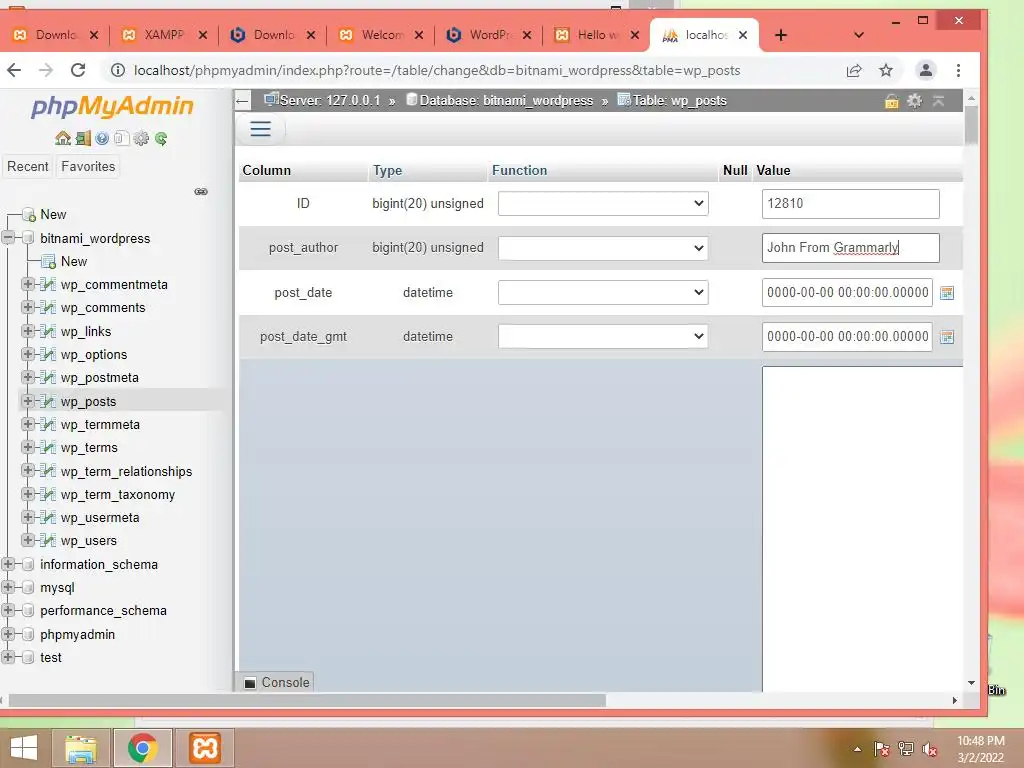Click the browser reload button

pyautogui.click(x=78, y=70)
